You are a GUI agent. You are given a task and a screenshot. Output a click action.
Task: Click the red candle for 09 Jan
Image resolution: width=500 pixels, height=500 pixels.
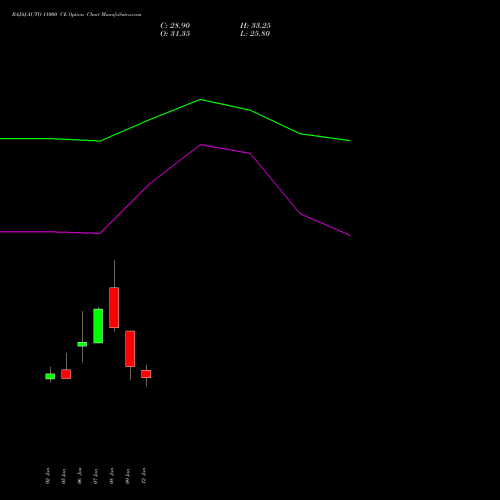click(130, 349)
